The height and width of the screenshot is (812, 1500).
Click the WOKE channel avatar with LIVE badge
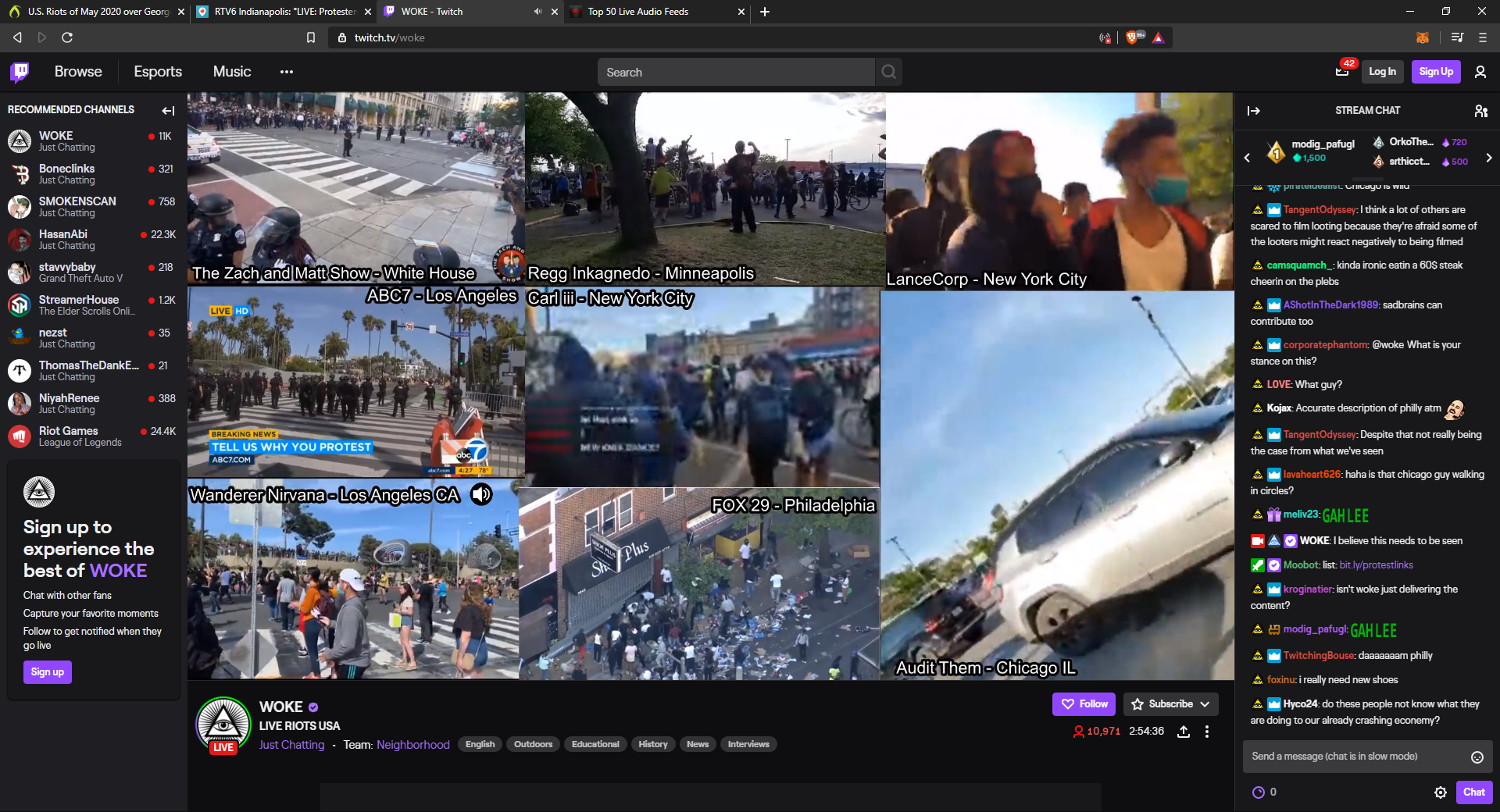tap(223, 725)
